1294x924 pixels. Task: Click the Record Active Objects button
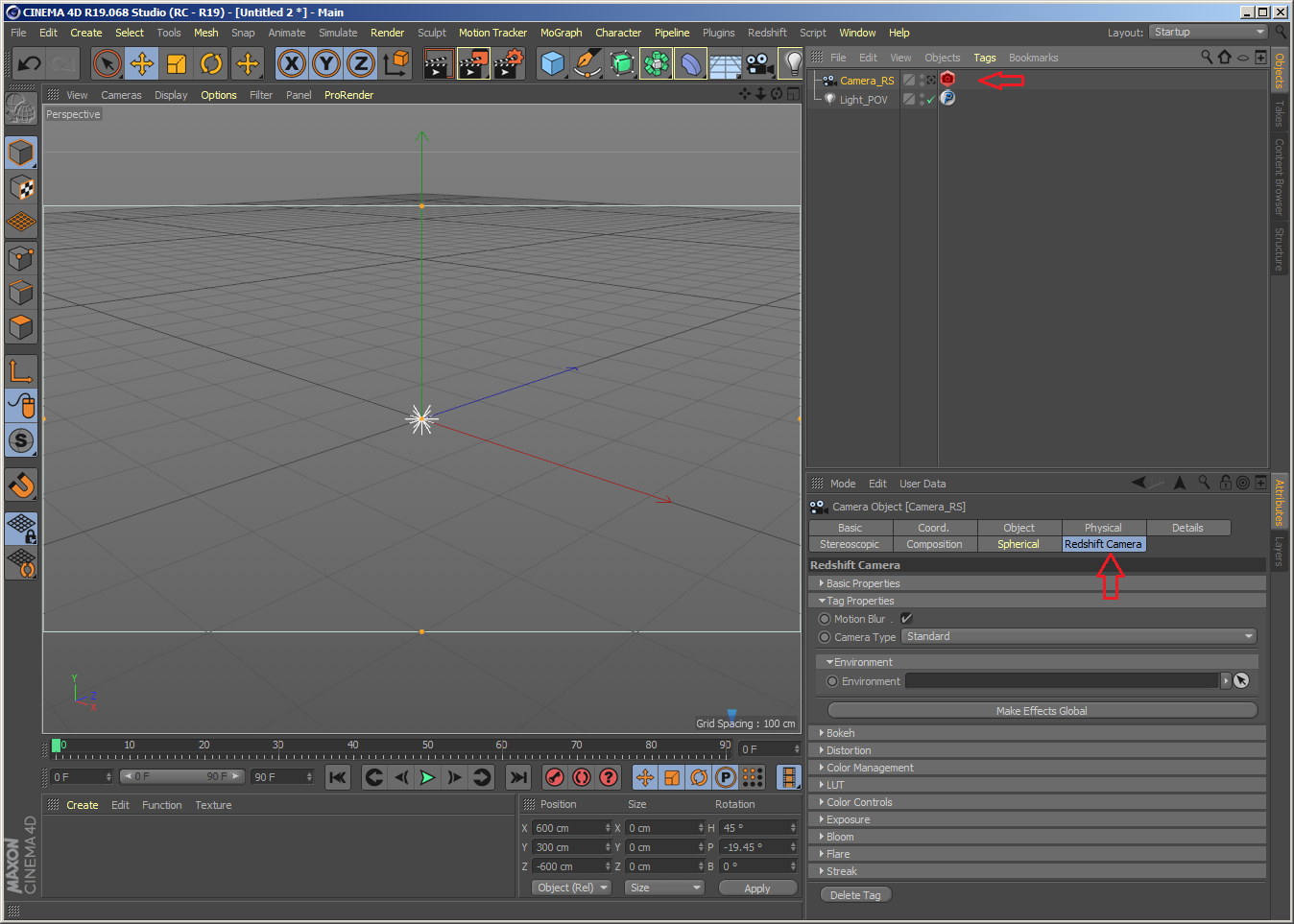tap(554, 777)
